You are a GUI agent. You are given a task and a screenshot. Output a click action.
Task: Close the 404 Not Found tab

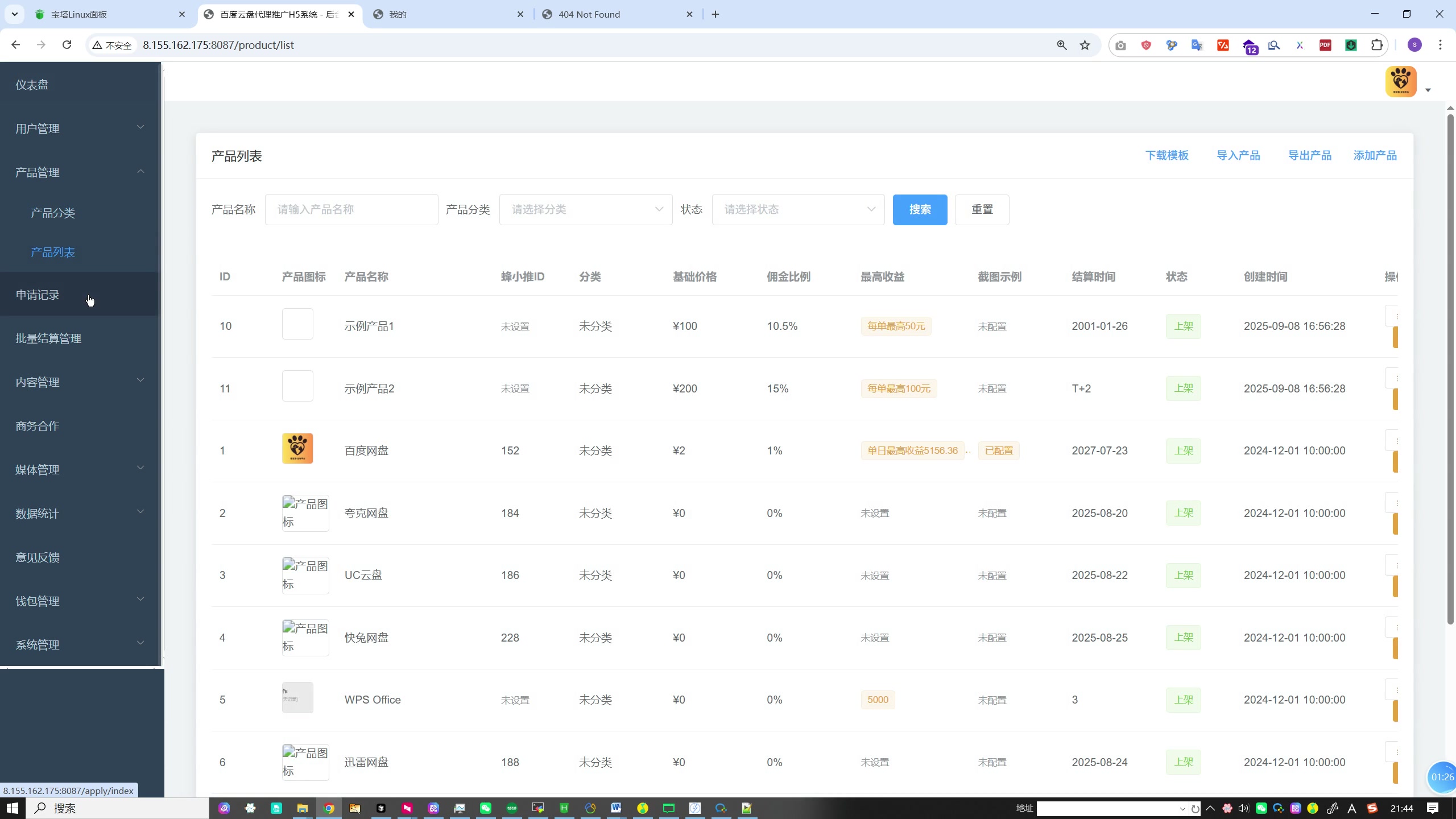point(689,14)
